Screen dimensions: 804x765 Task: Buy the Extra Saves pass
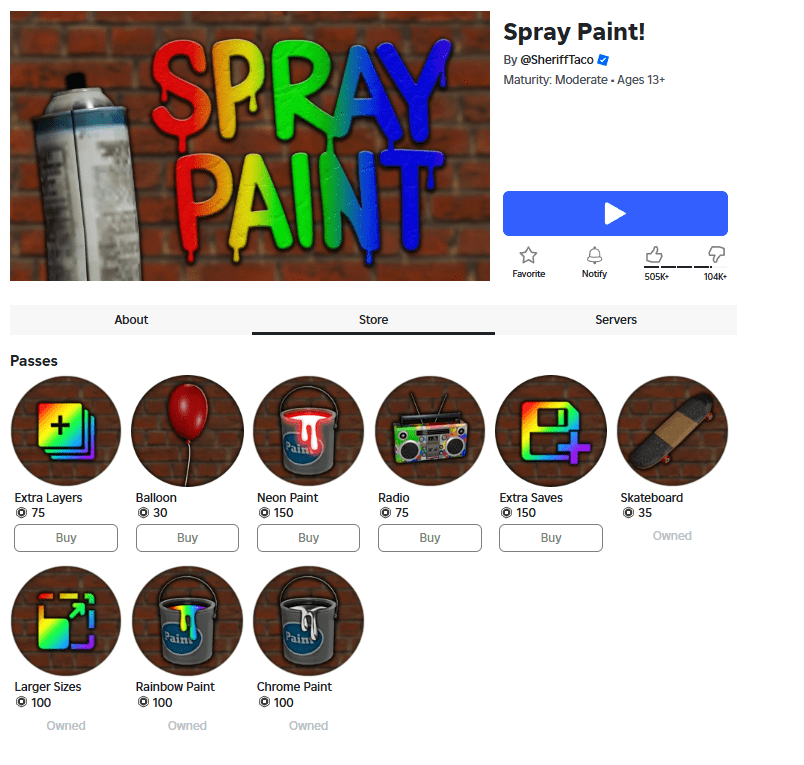pos(551,538)
